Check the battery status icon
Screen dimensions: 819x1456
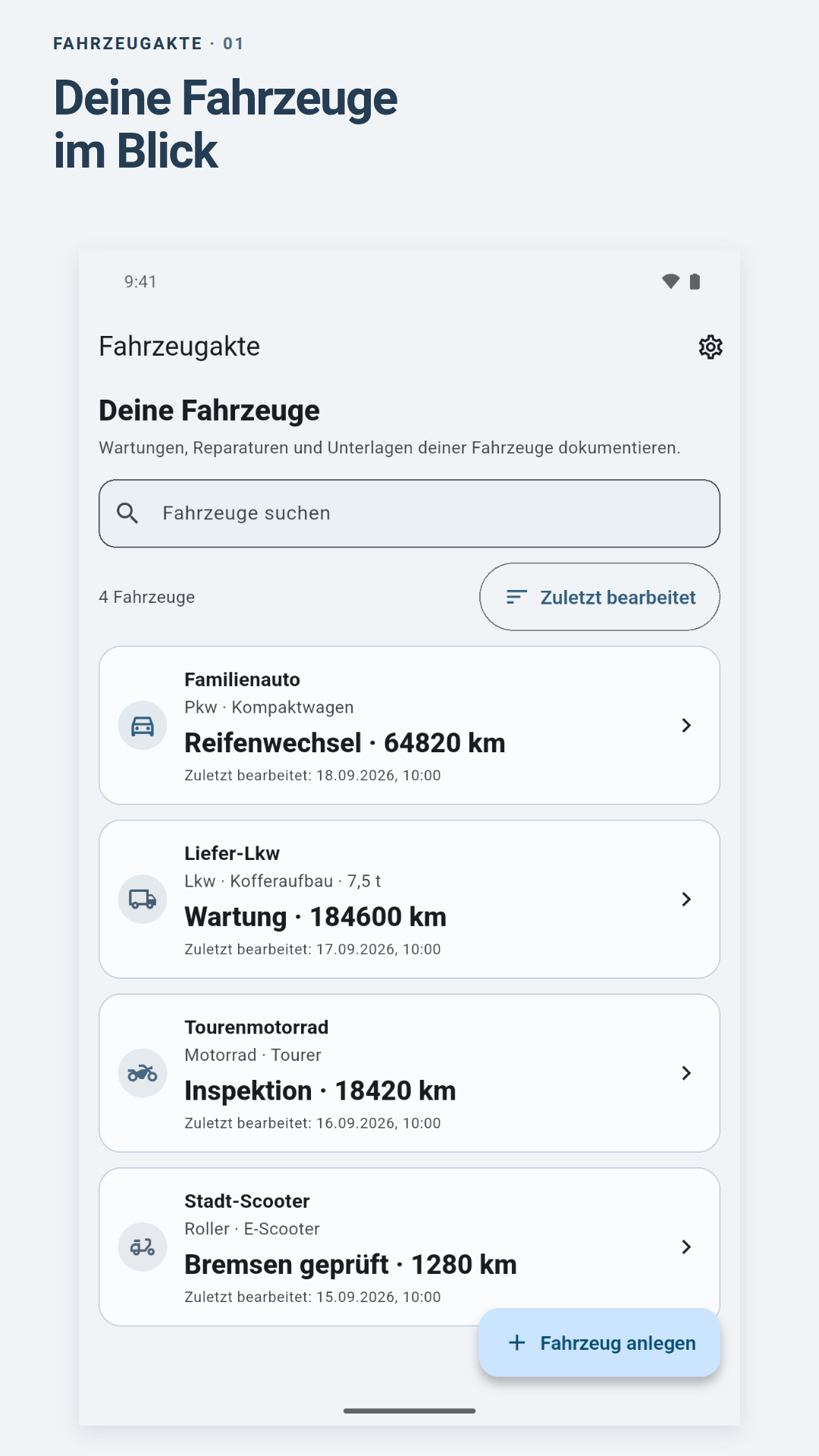pos(695,281)
